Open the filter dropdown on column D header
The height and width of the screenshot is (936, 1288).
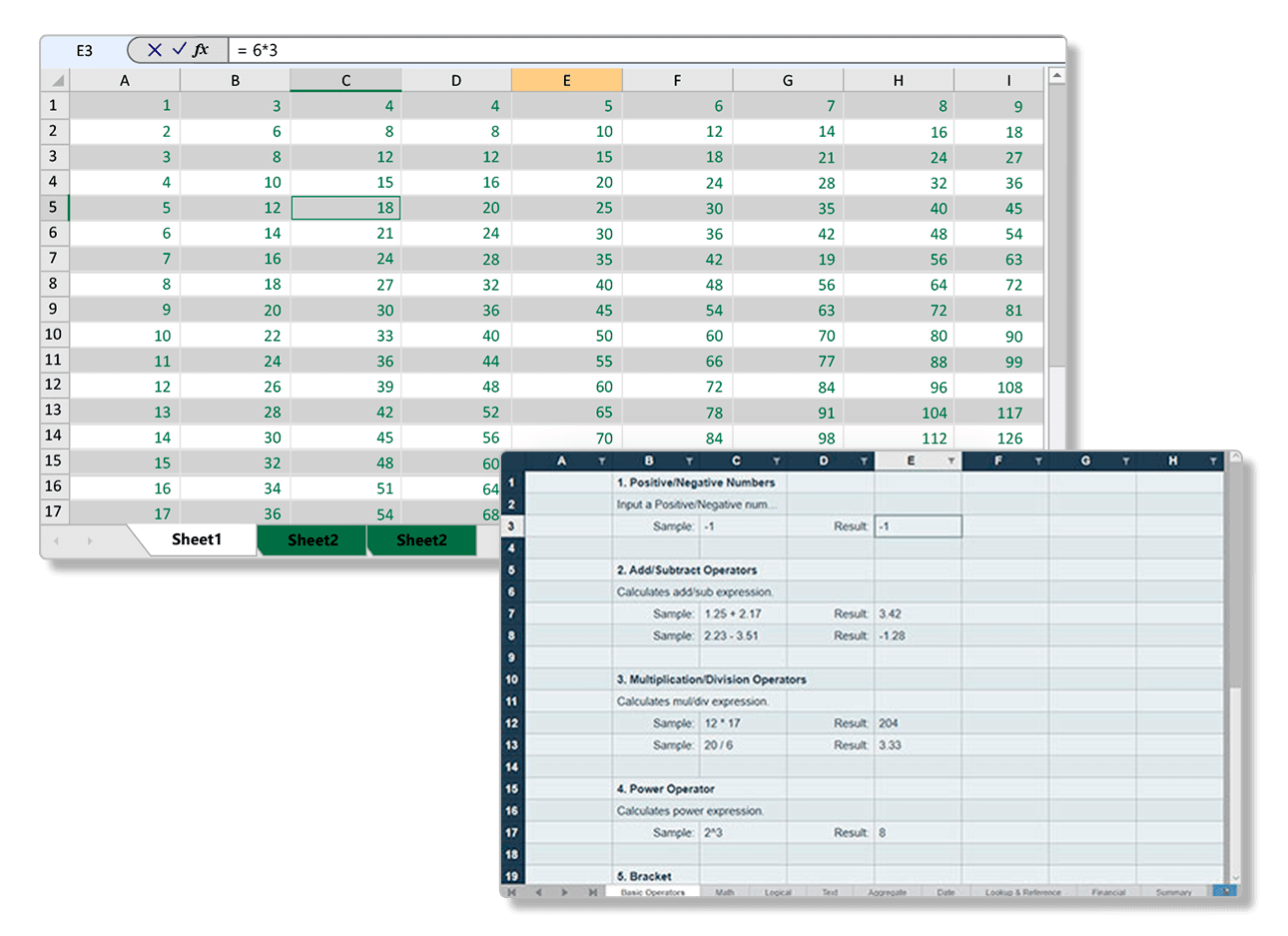865,461
